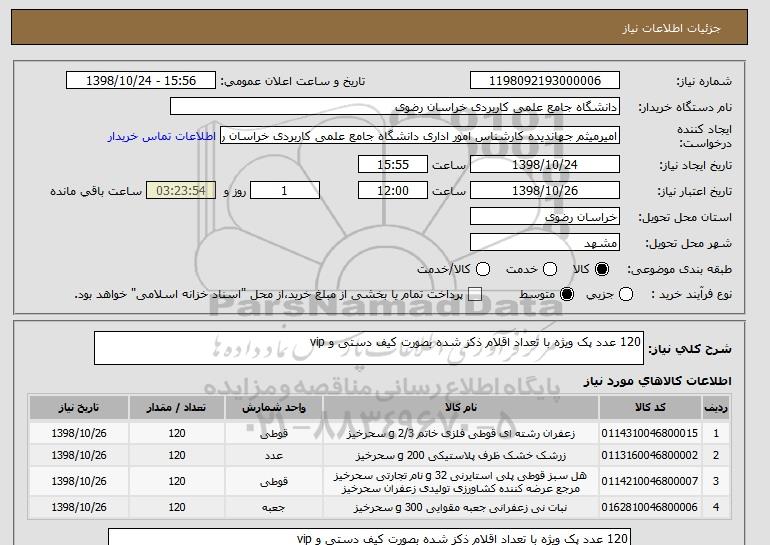Select item code 0113160046800002
770x545 pixels.
[x=650, y=456]
